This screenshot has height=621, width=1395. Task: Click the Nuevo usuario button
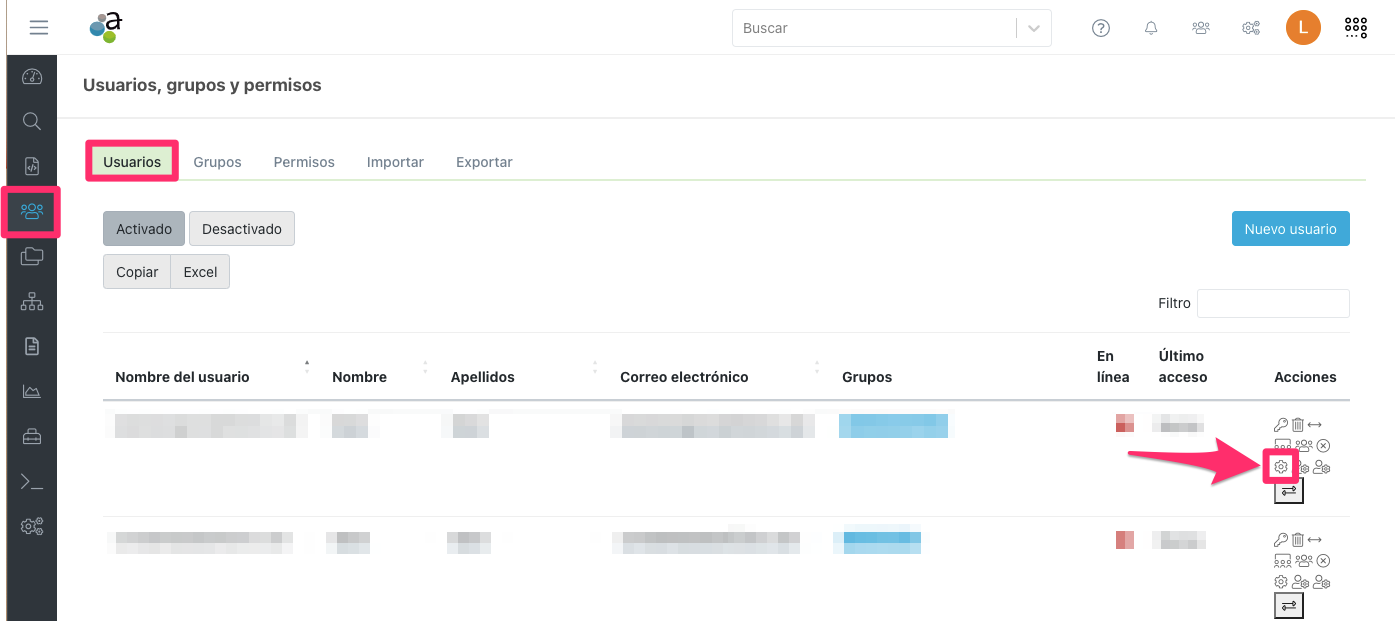point(1290,229)
